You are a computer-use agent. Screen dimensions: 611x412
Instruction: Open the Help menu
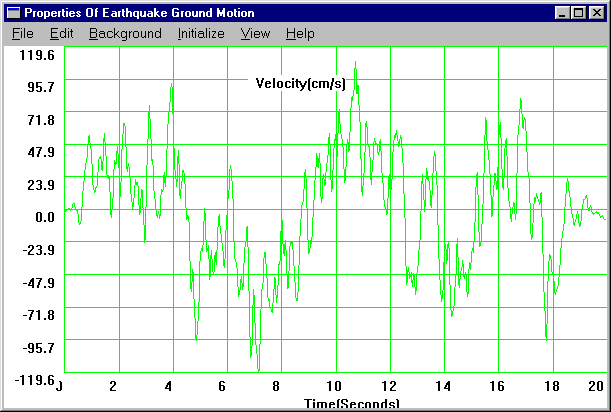point(300,33)
